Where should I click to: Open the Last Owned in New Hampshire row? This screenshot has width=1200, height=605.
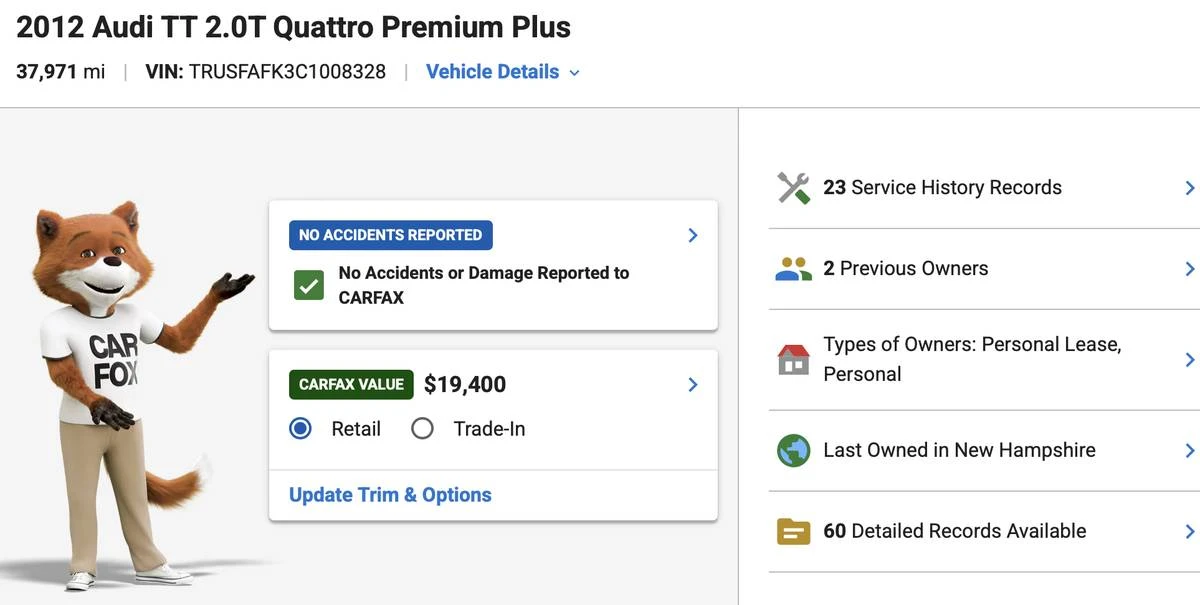(984, 450)
